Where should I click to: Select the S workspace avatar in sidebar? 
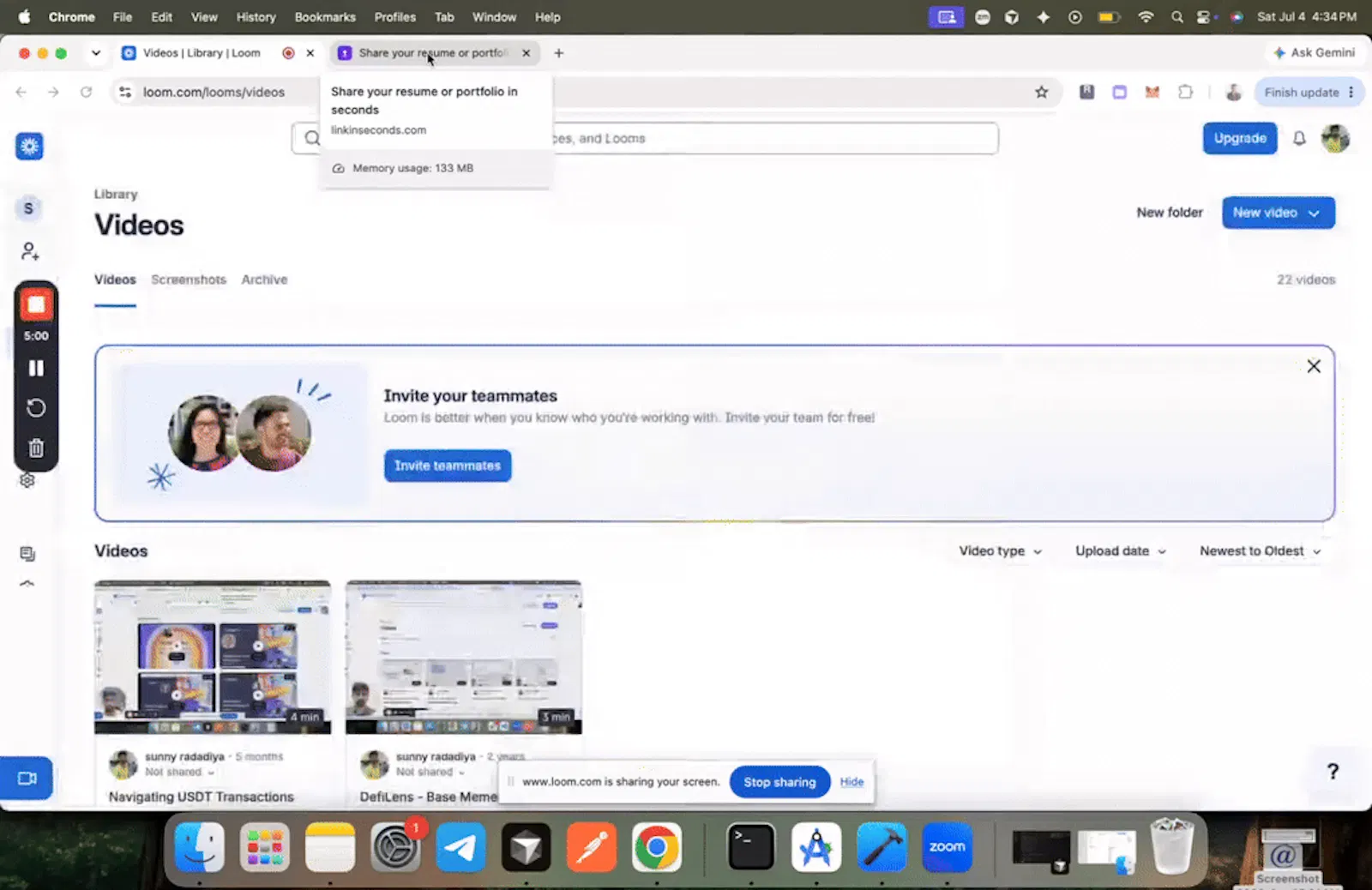coord(28,208)
